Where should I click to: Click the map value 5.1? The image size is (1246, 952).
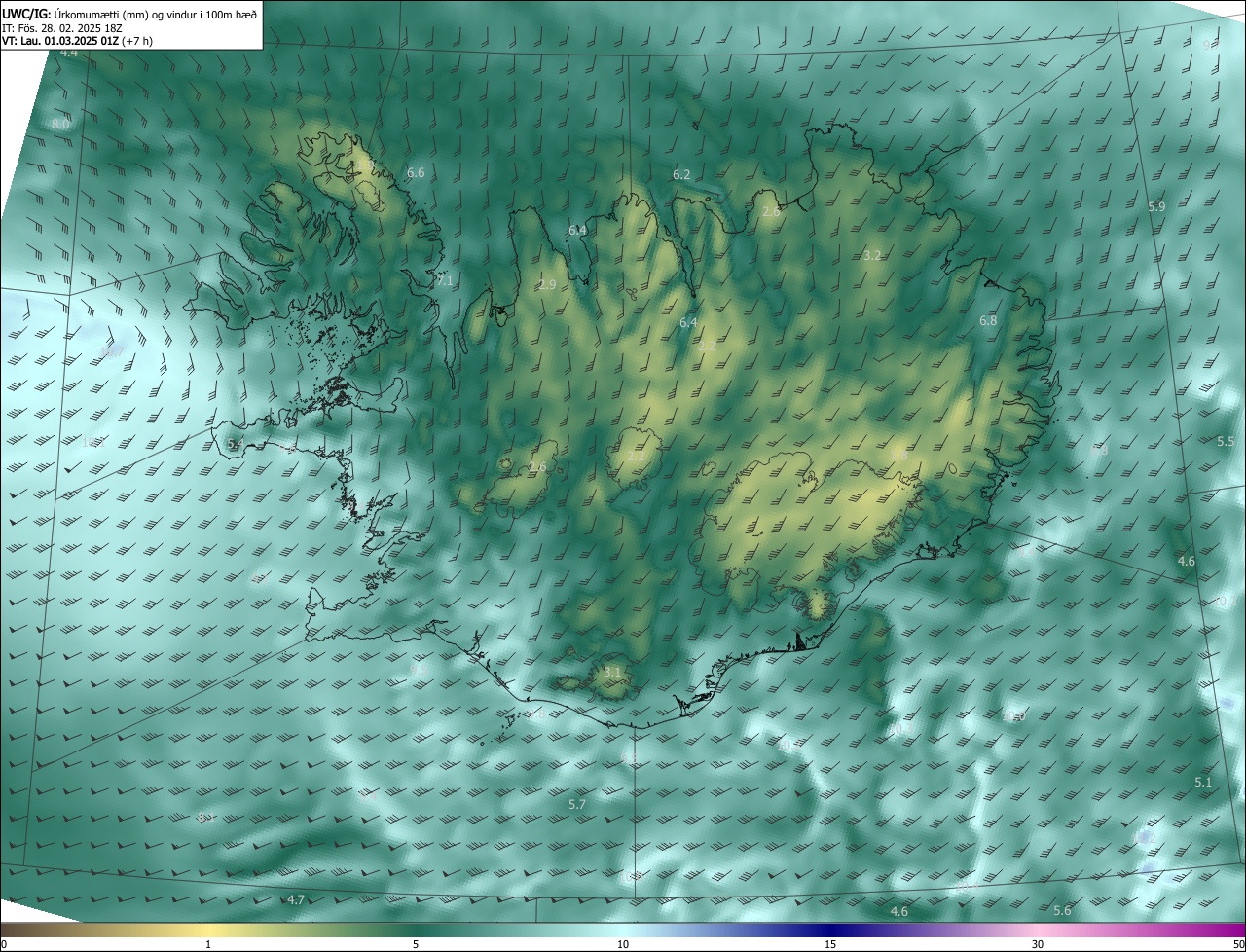pos(1203,782)
